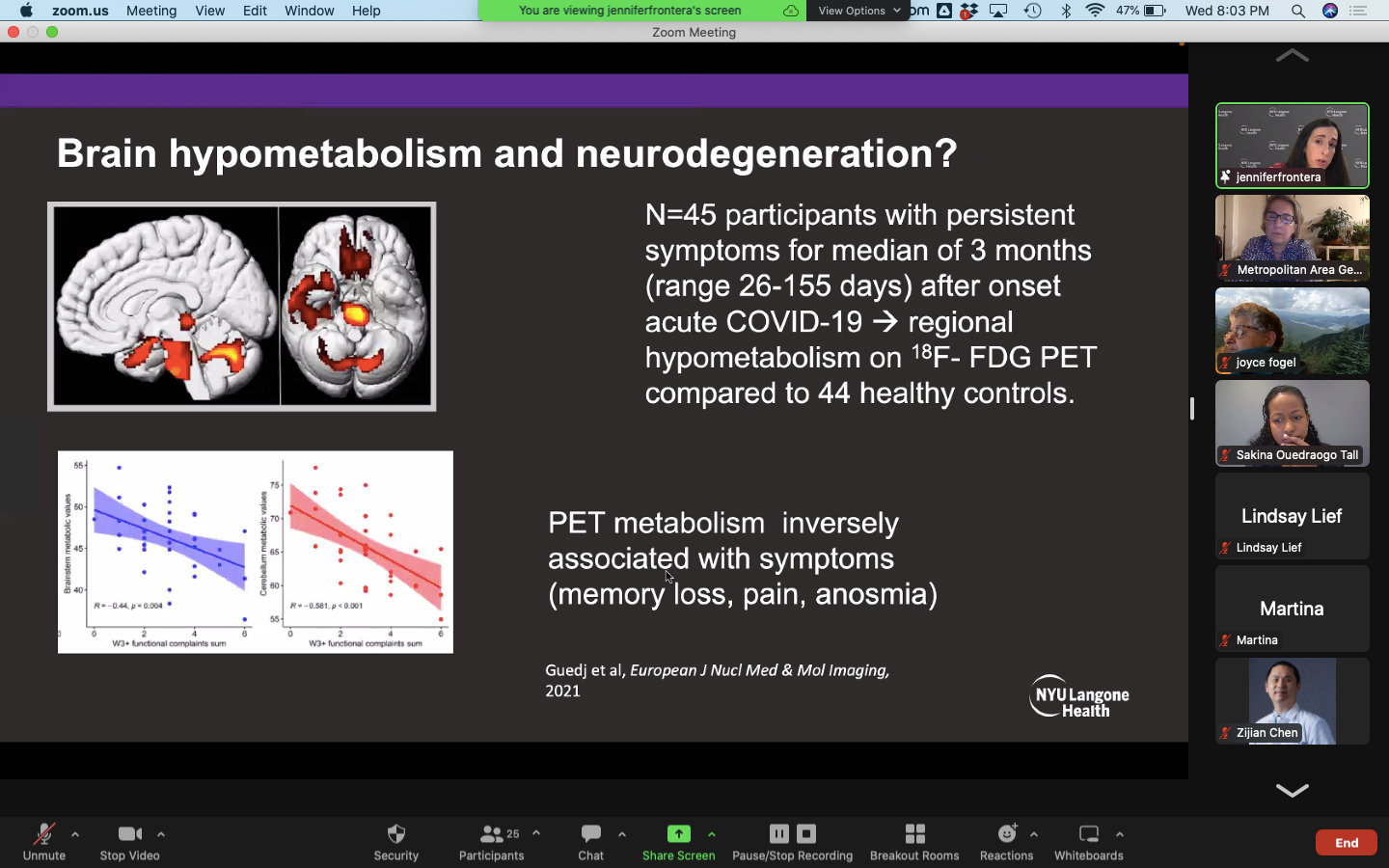
Task: Expand the caret next to Reactions
Action: [1034, 834]
